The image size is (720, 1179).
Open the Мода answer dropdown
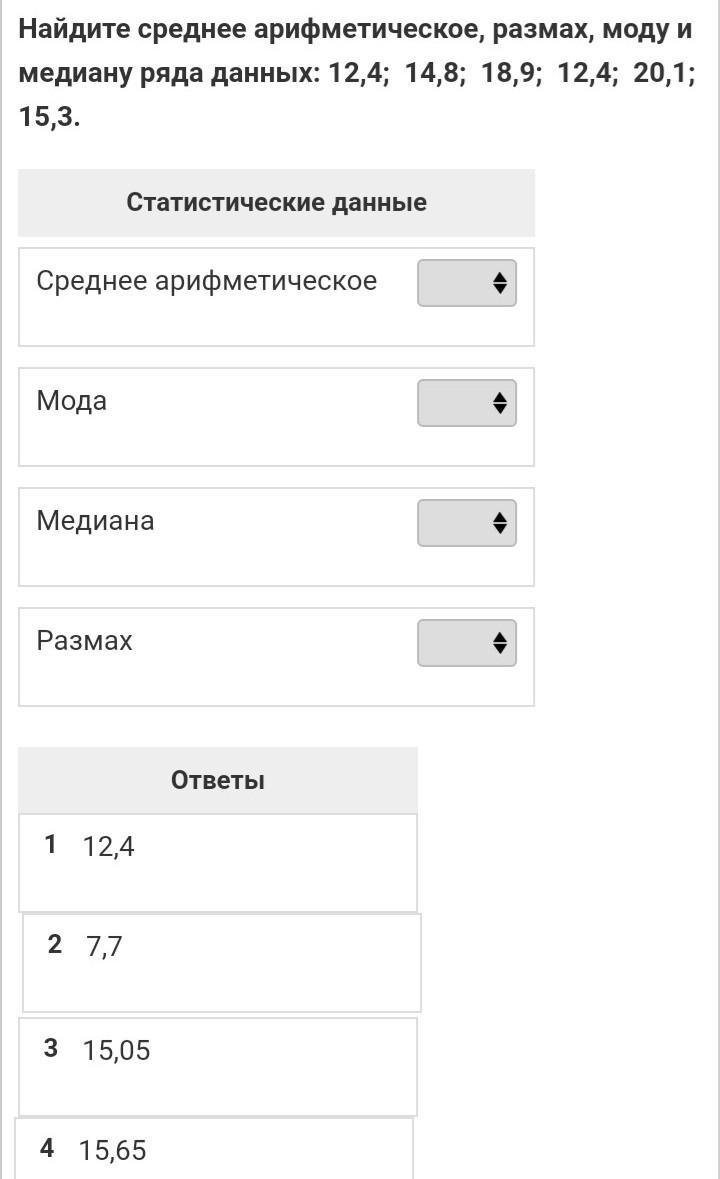point(466,403)
